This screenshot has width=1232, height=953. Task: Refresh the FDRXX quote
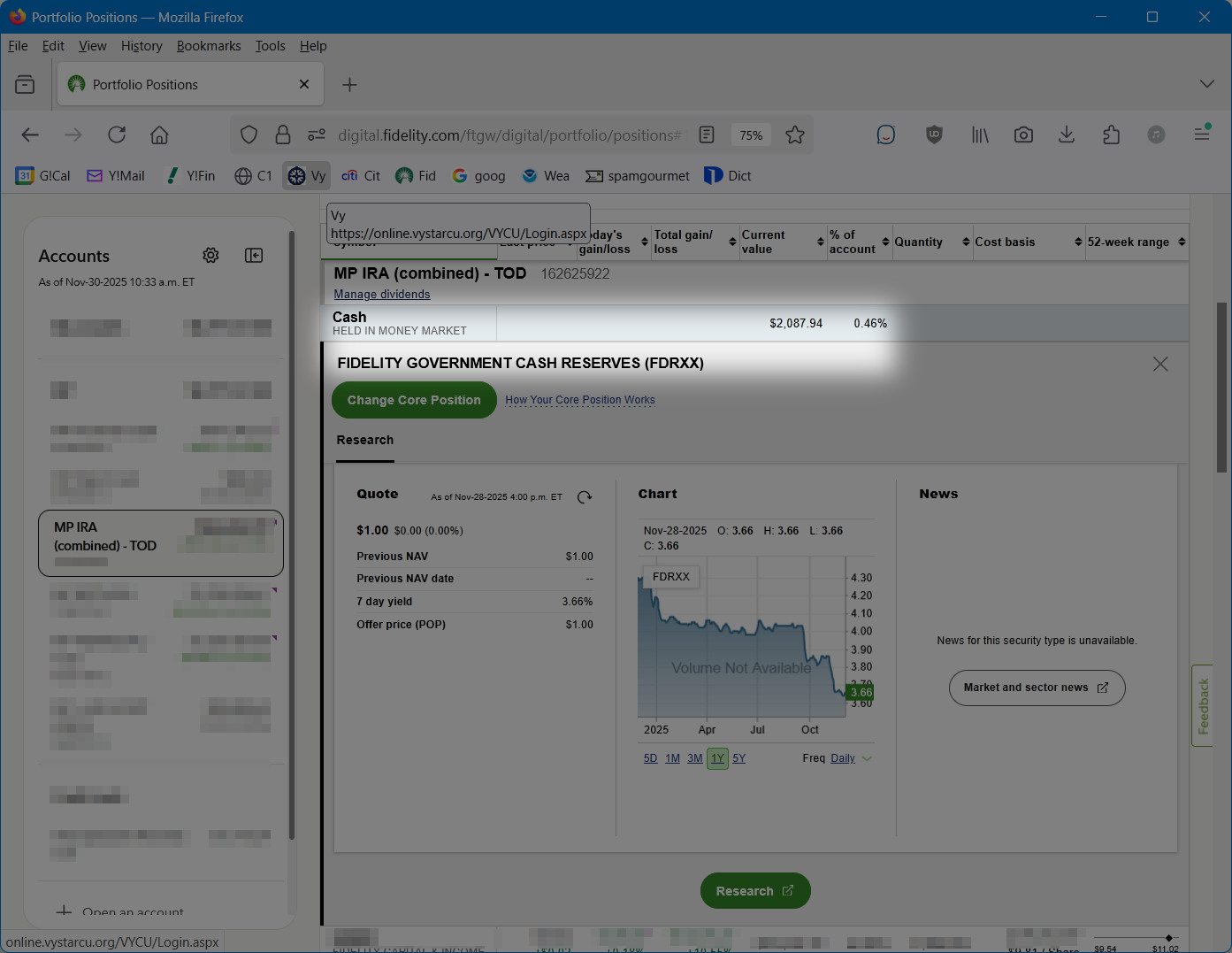pyautogui.click(x=585, y=497)
